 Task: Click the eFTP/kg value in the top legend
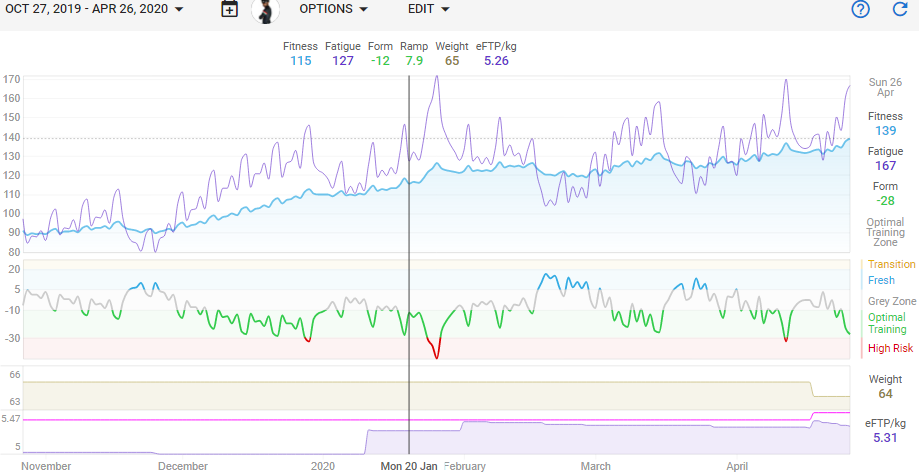(x=496, y=60)
